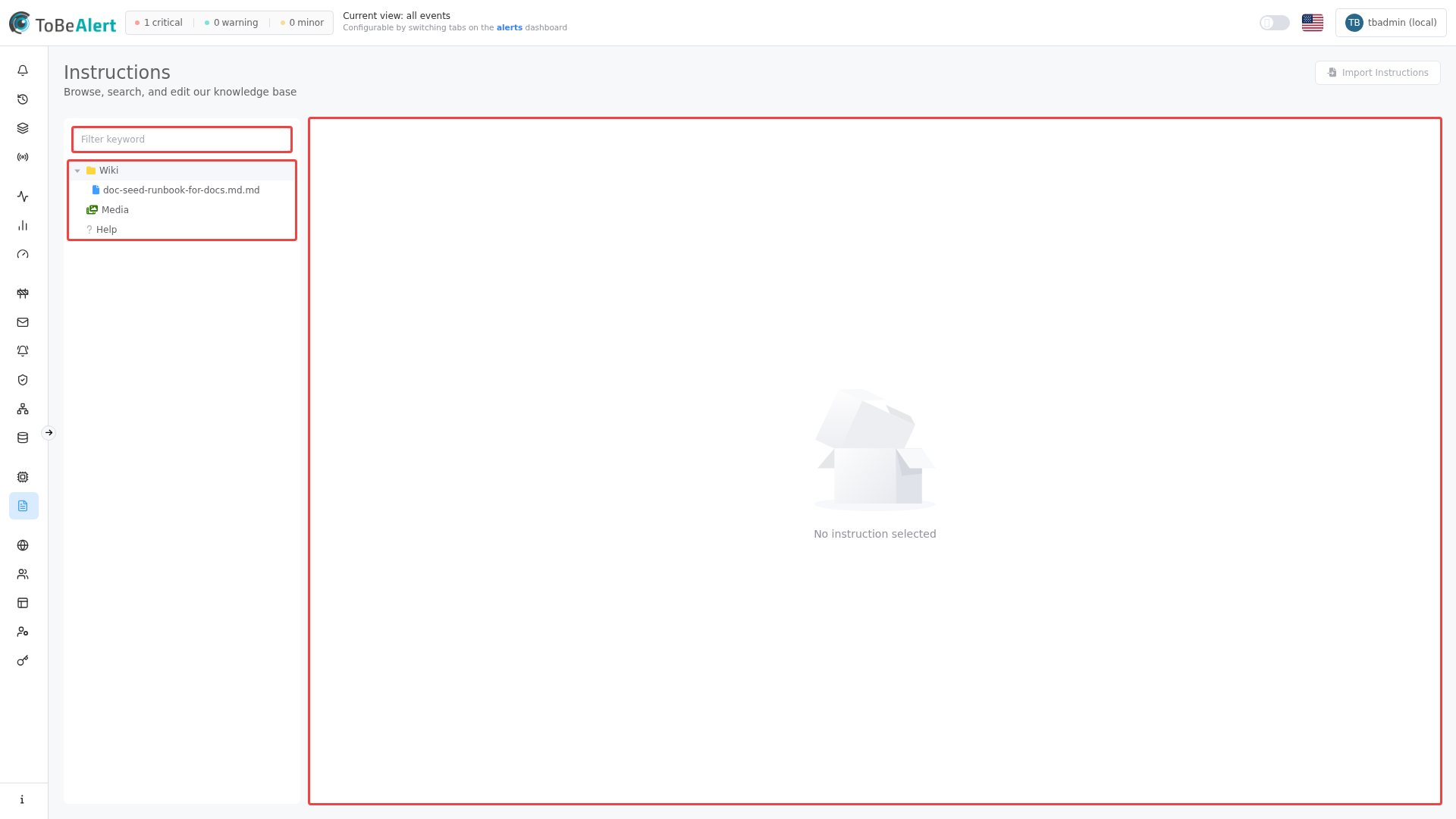Open the alerts bell icon in sidebar
This screenshot has width=1456, height=819.
[x=23, y=71]
